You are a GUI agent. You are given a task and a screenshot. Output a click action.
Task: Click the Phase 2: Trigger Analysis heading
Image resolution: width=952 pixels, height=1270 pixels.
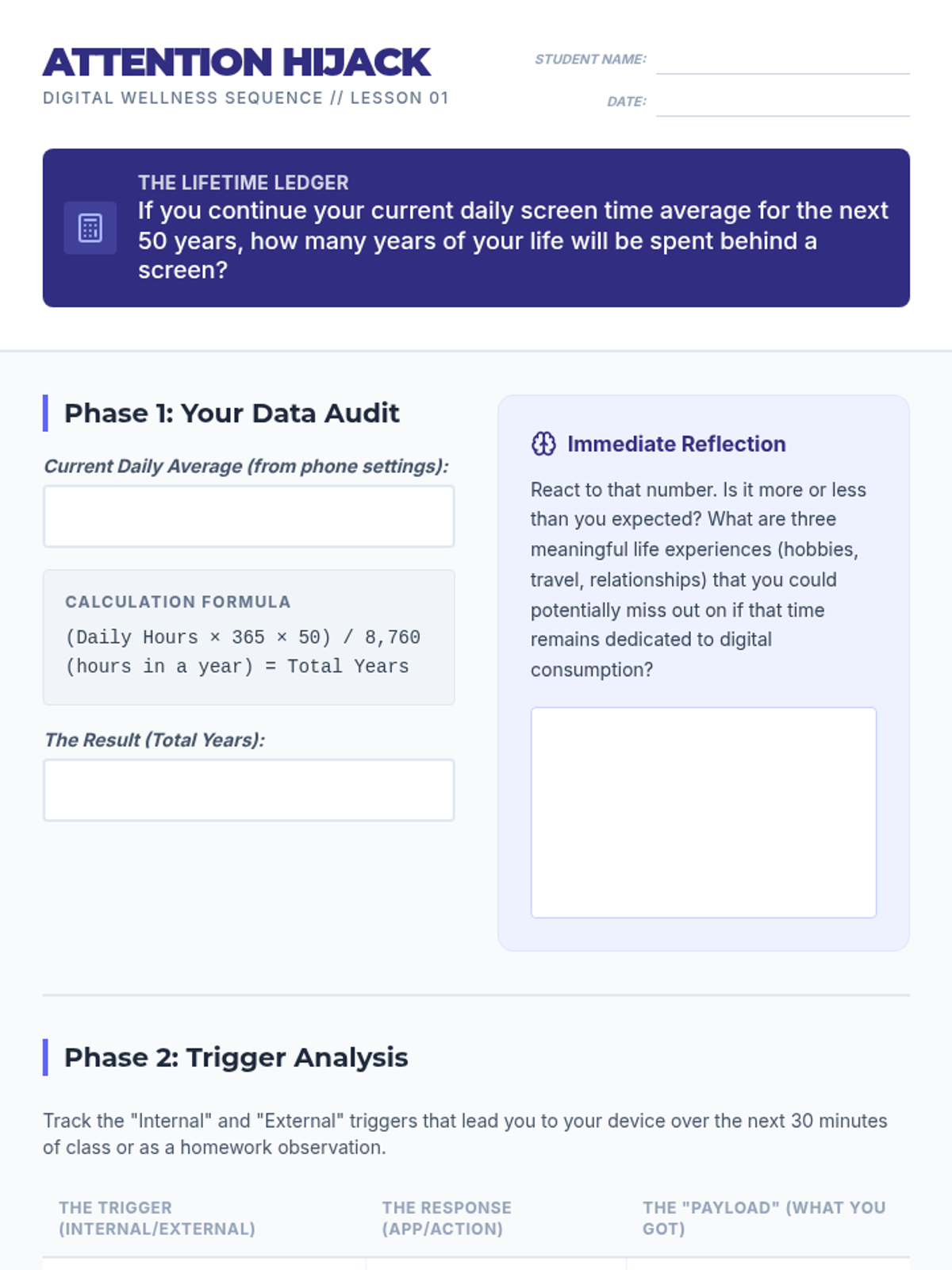coord(236,1057)
